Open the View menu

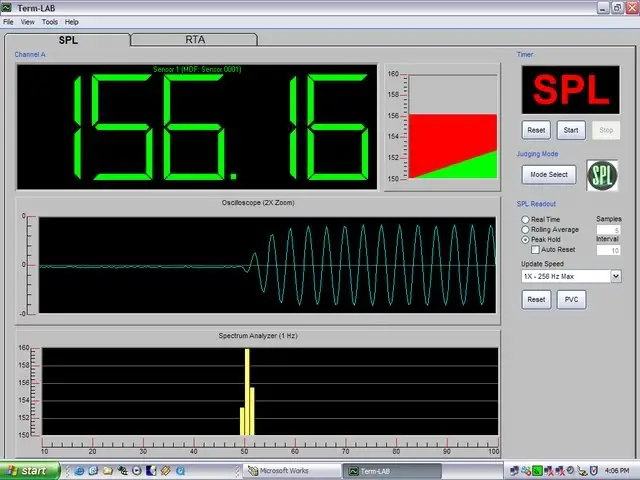pyautogui.click(x=28, y=22)
